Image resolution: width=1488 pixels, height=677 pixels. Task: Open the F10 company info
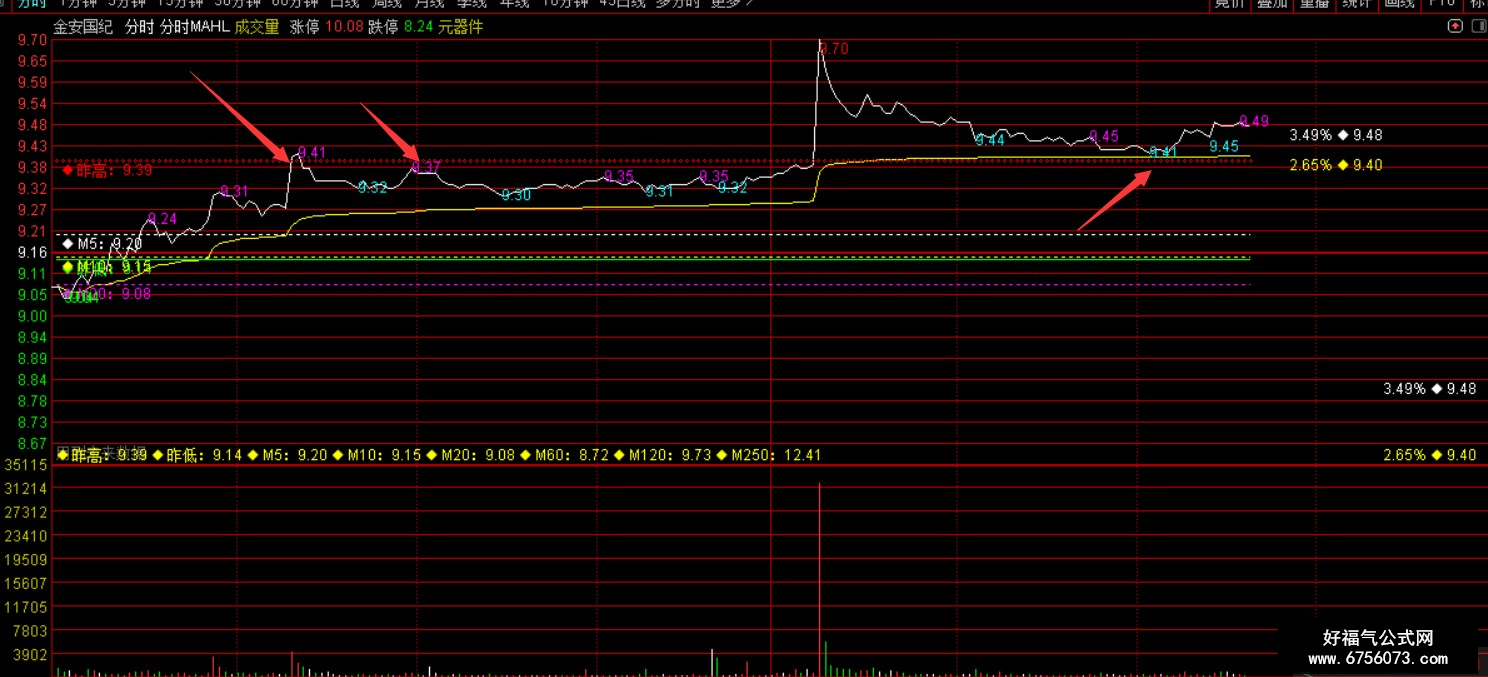click(1442, 3)
